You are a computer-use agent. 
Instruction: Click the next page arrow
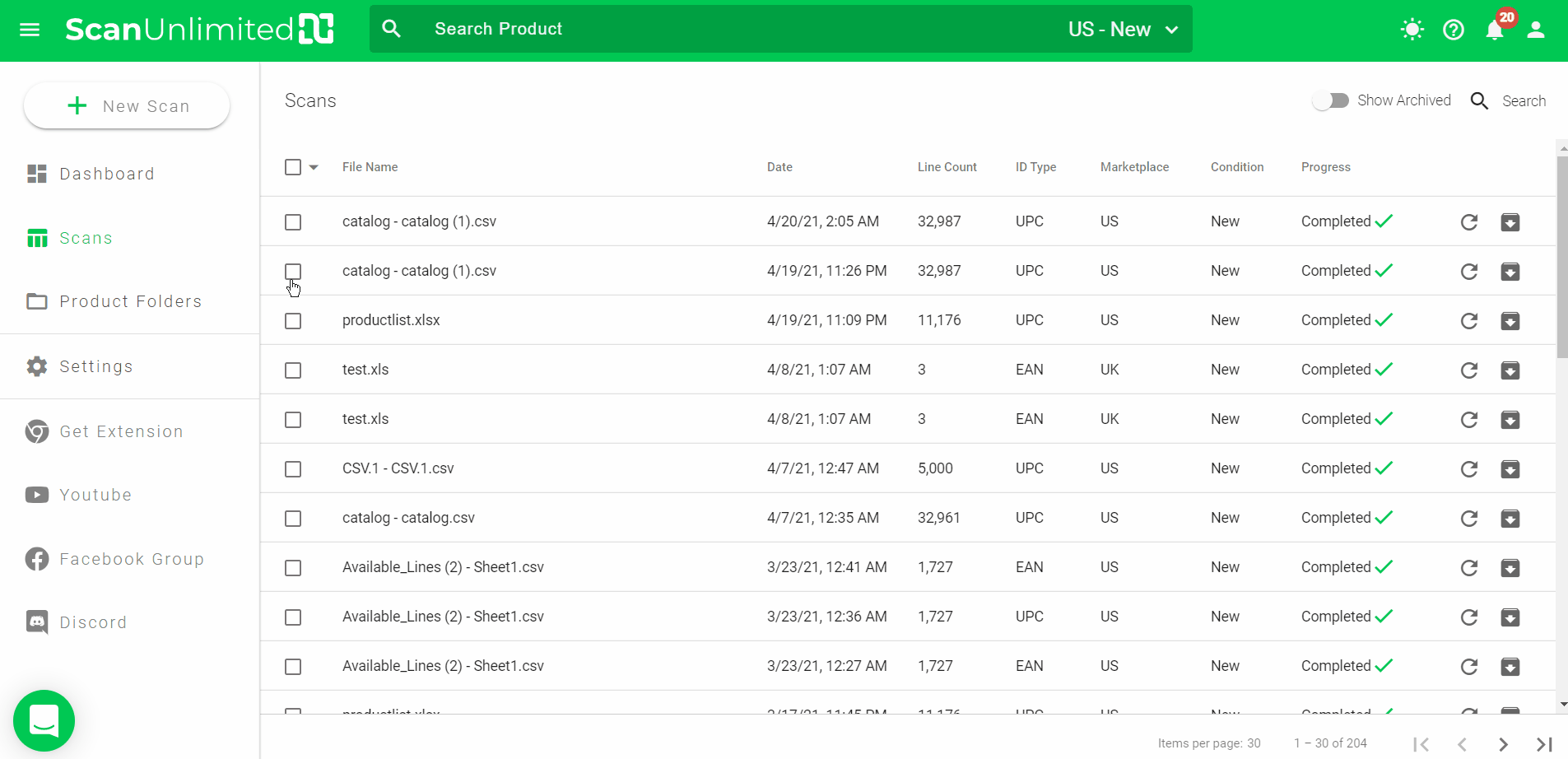pyautogui.click(x=1503, y=744)
